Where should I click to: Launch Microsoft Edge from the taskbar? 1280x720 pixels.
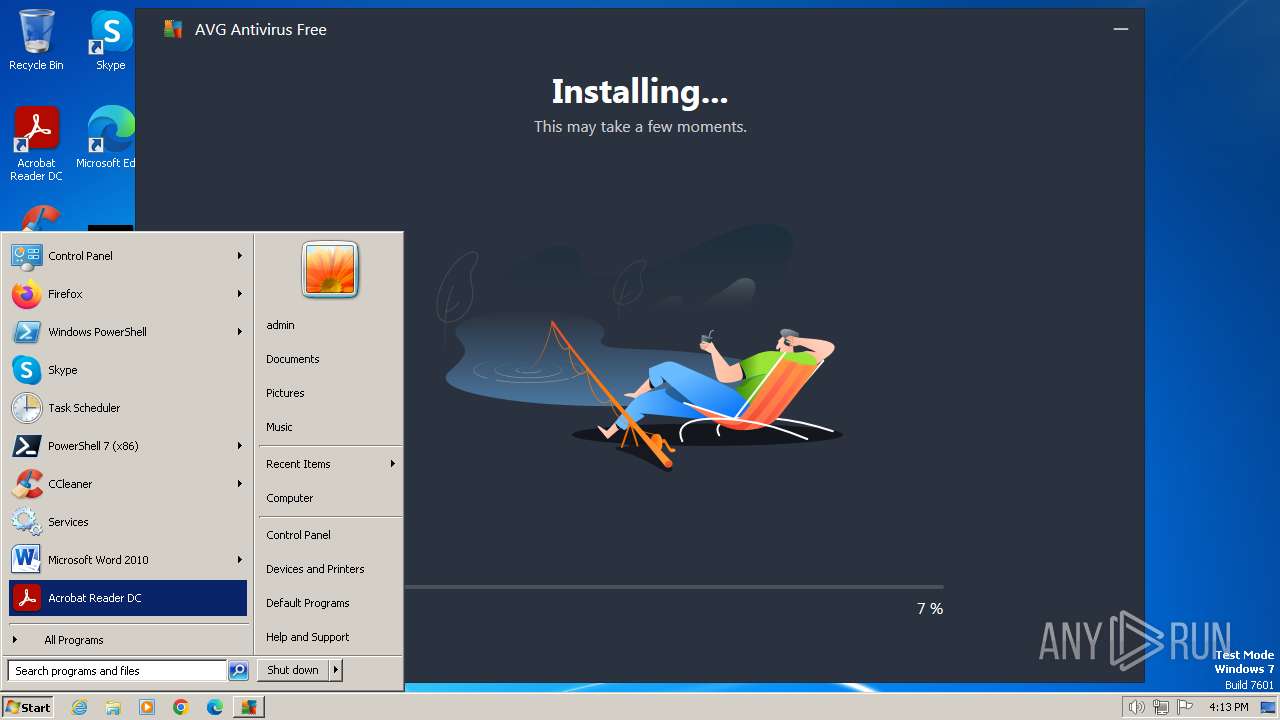pos(215,707)
